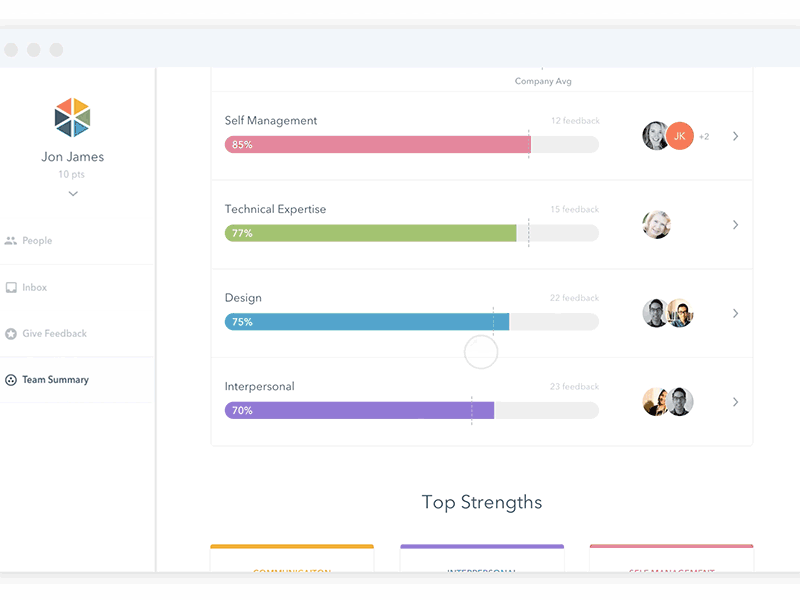Click the 12 feedback link on Self Management

(574, 120)
